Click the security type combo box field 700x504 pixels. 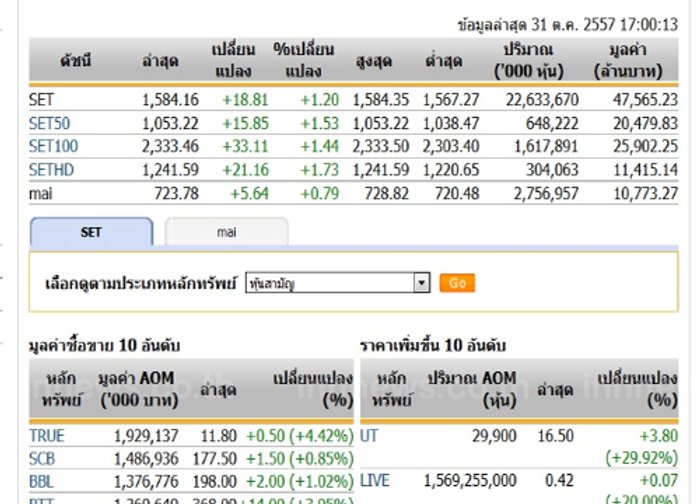(338, 283)
